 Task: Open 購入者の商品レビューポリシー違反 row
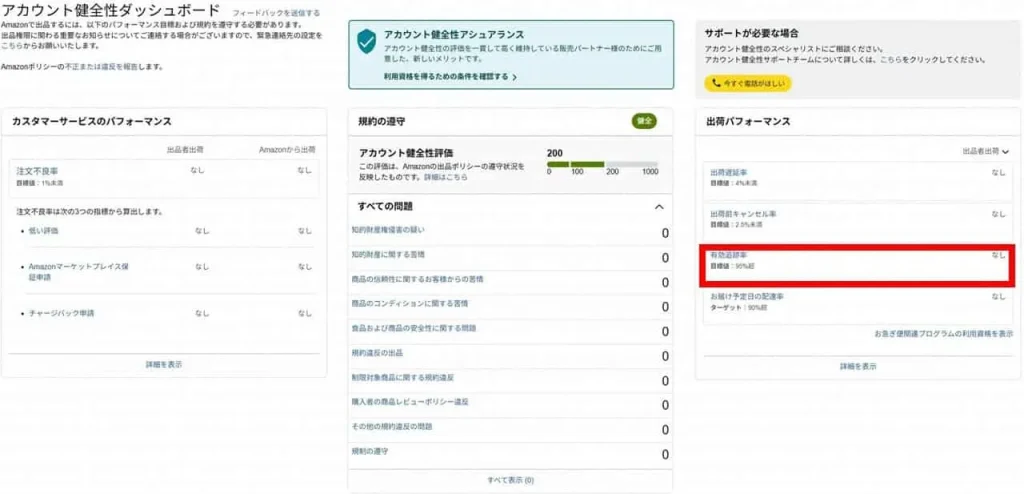click(x=511, y=405)
